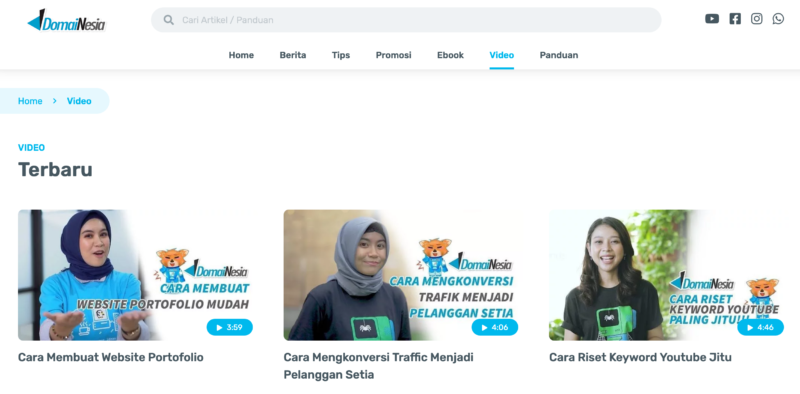The width and height of the screenshot is (800, 394).
Task: Open the Tips menu item
Action: [341, 55]
